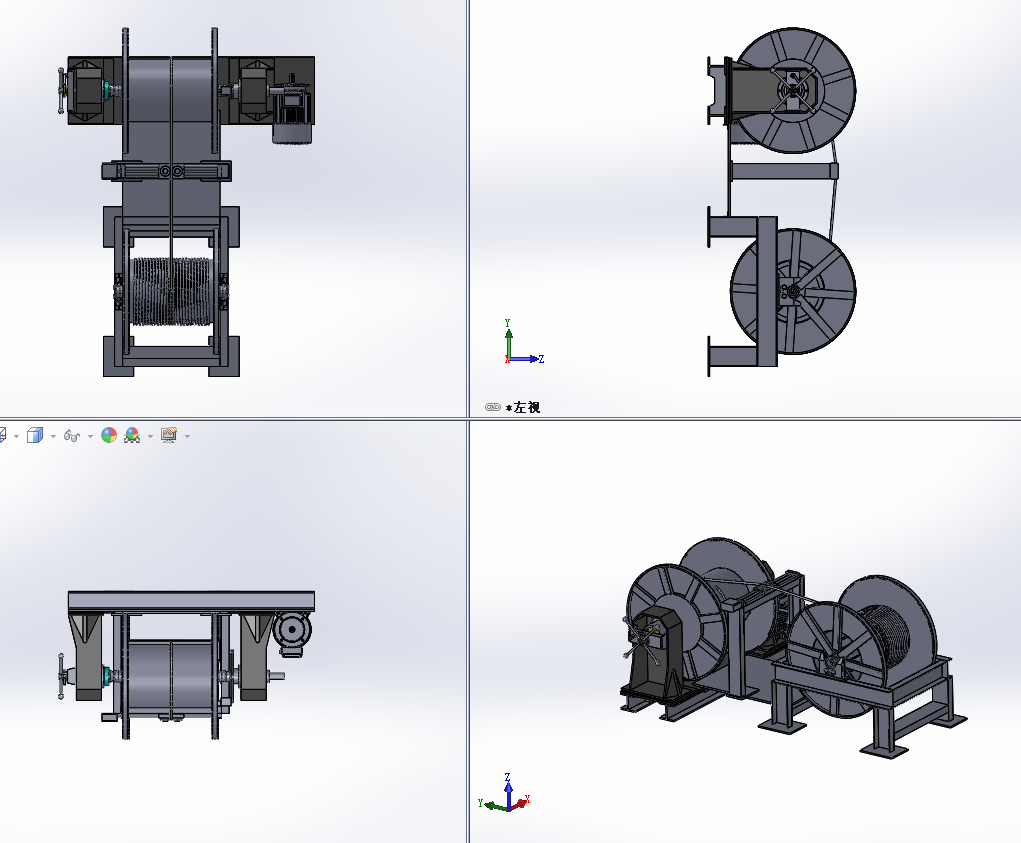1021x843 pixels.
Task: Click the coordinate triad in the left-view pane
Action: 524,342
